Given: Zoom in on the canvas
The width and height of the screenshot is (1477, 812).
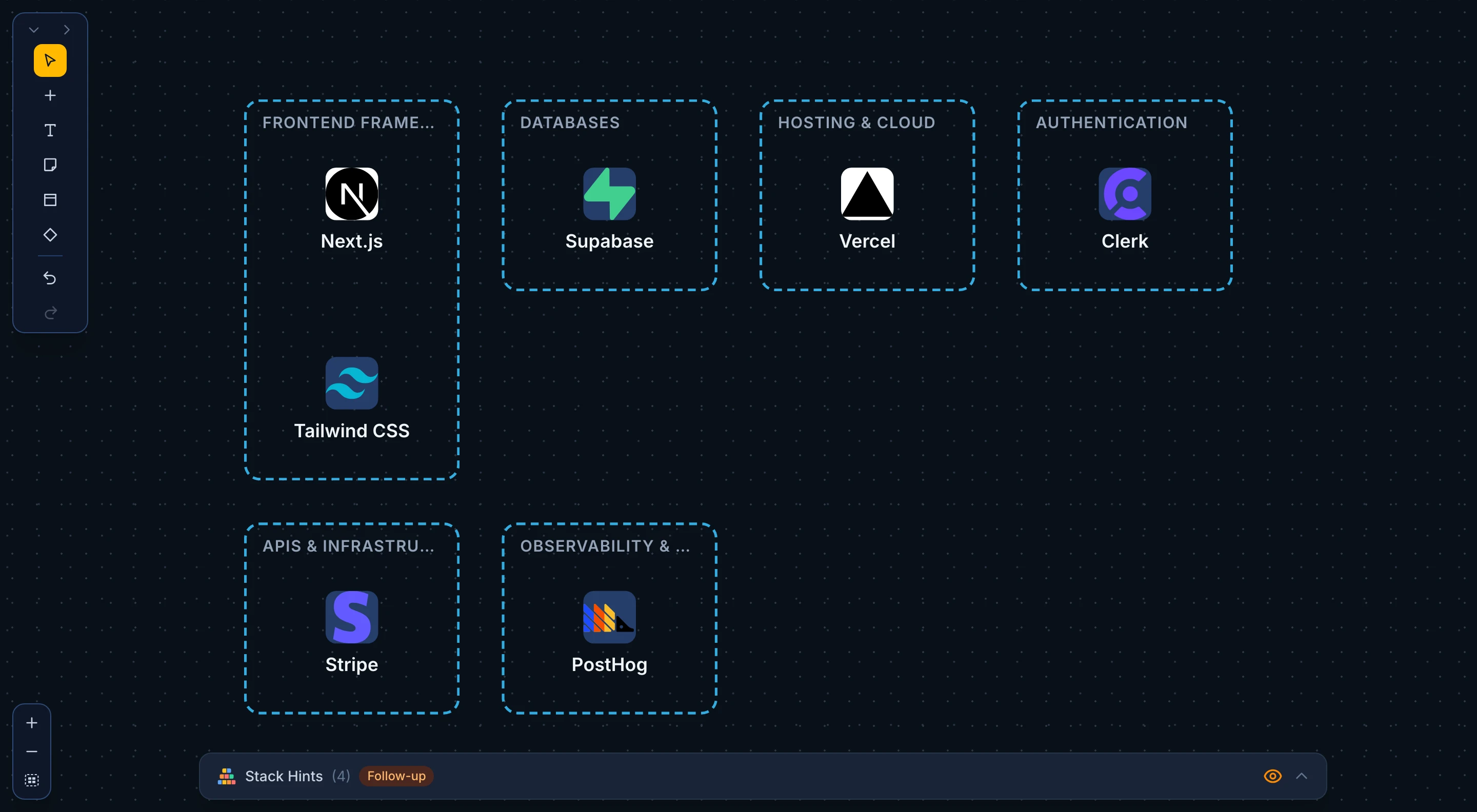Looking at the screenshot, I should [31, 723].
